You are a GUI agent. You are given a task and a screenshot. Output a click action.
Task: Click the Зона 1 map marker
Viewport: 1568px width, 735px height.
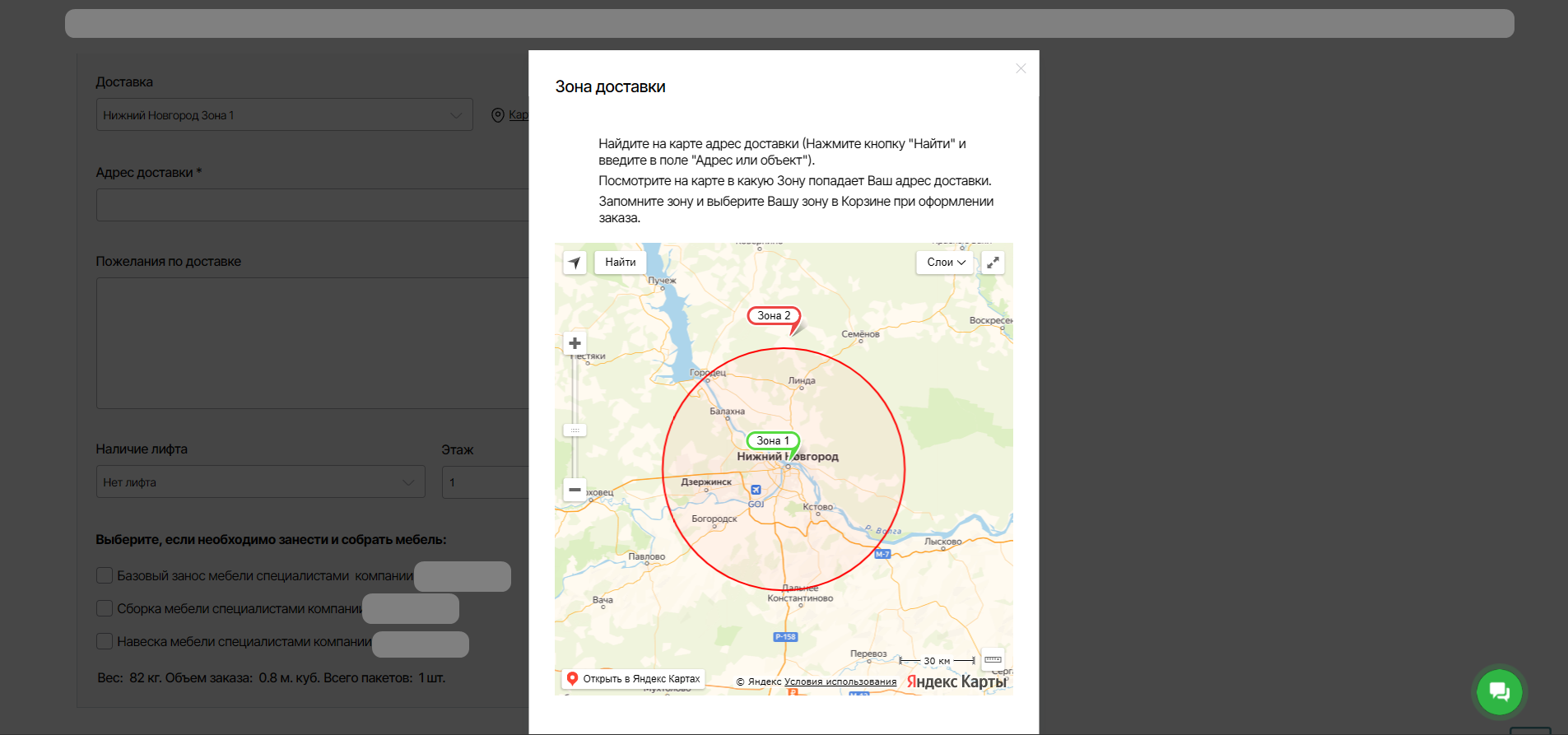tap(773, 441)
